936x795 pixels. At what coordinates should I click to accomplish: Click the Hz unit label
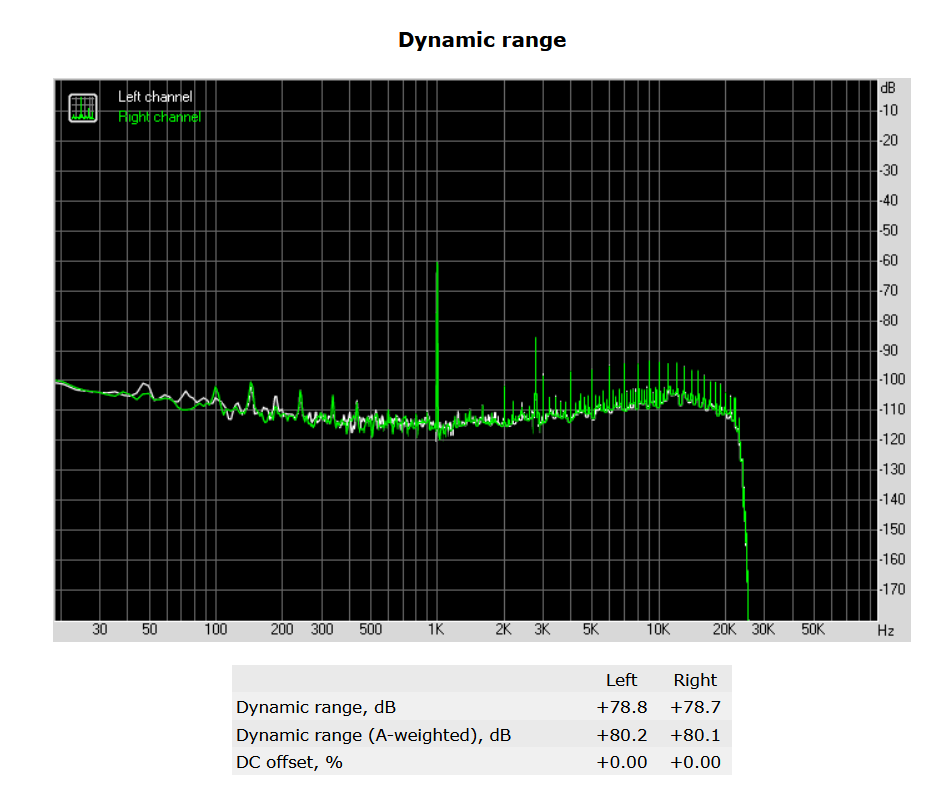pyautogui.click(x=886, y=631)
